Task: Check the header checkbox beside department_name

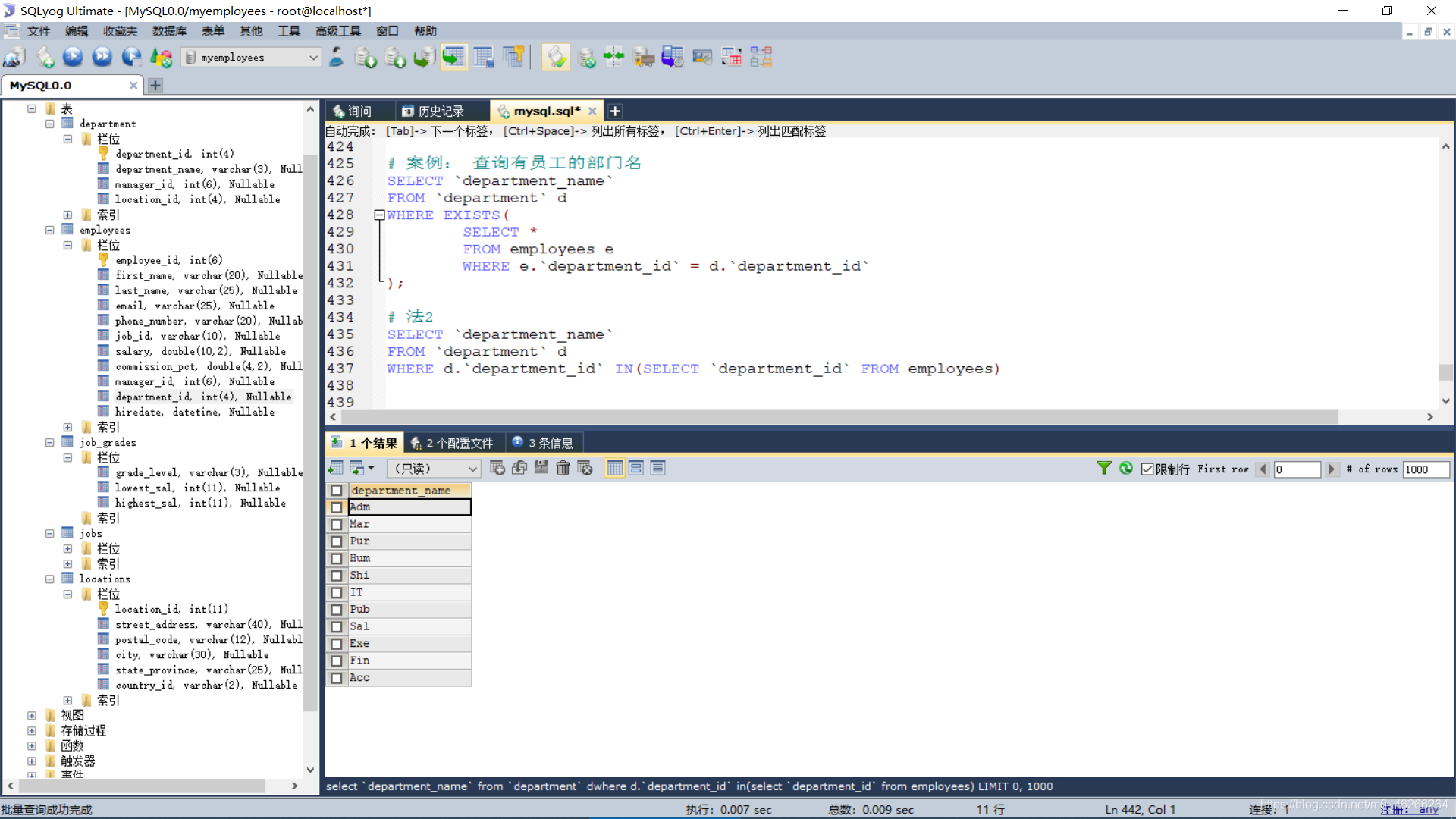Action: point(337,491)
